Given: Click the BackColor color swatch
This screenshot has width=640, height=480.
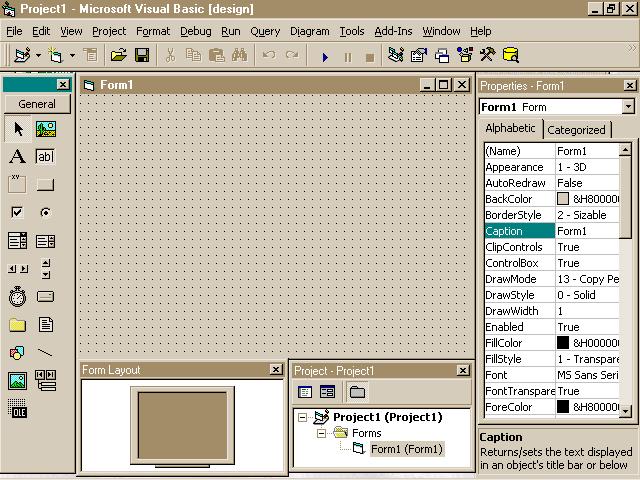Looking at the screenshot, I should [x=563, y=199].
